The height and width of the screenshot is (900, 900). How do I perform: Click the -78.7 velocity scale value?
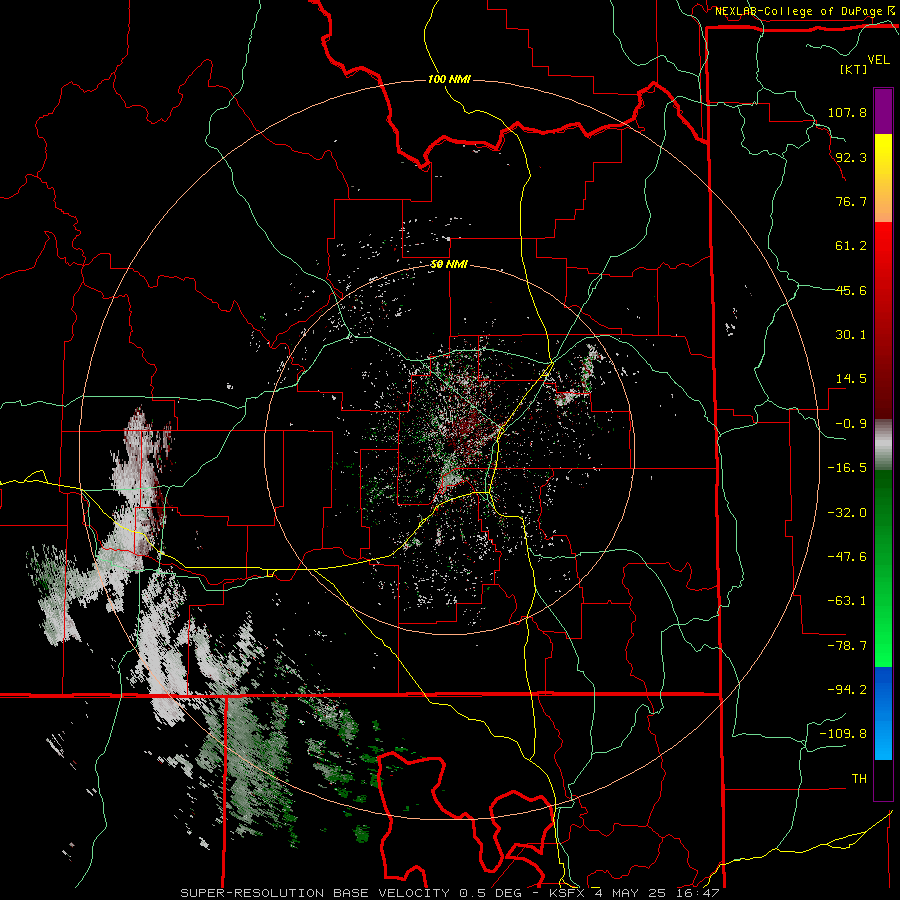[x=847, y=646]
